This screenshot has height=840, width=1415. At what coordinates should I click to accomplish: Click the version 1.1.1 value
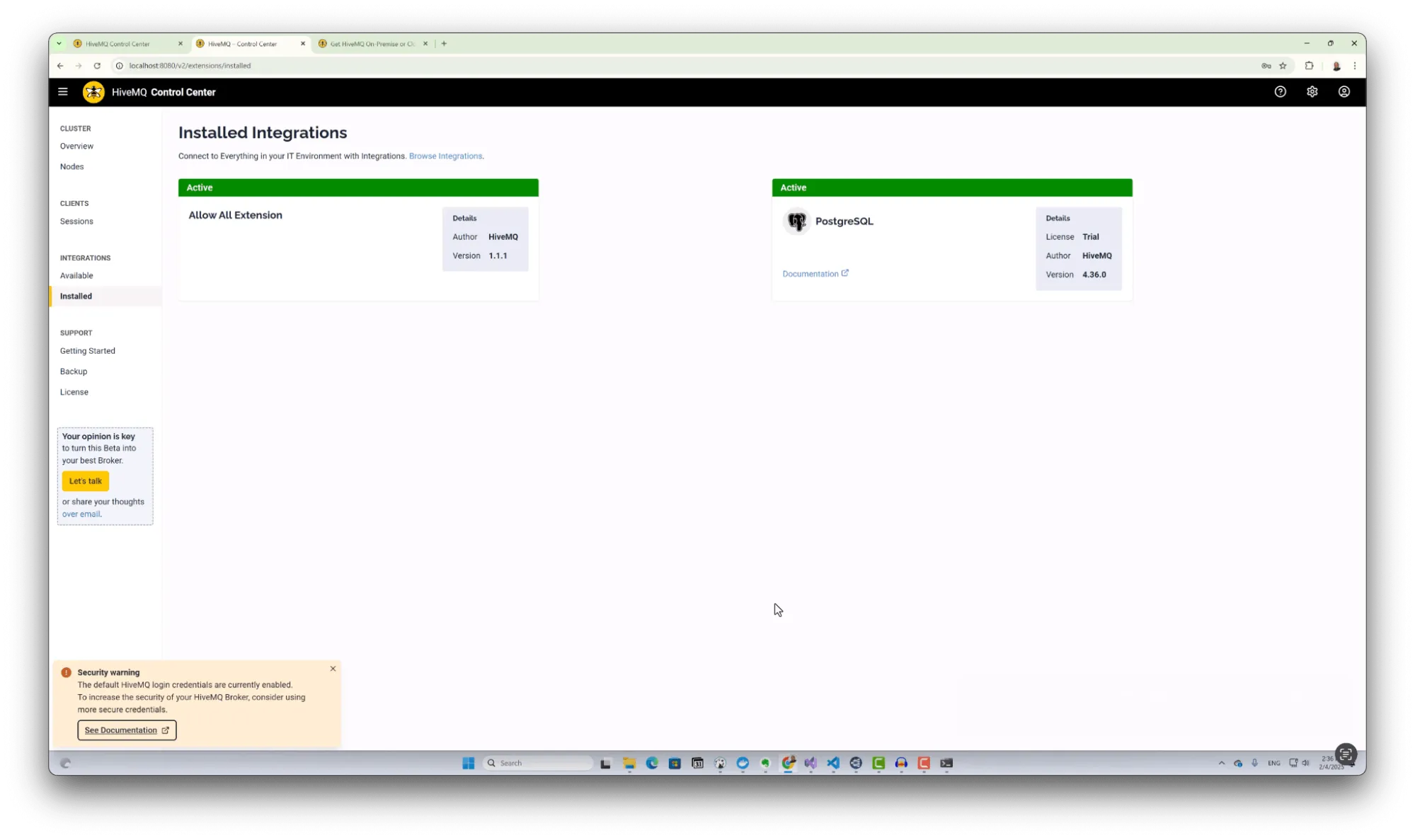click(x=498, y=256)
